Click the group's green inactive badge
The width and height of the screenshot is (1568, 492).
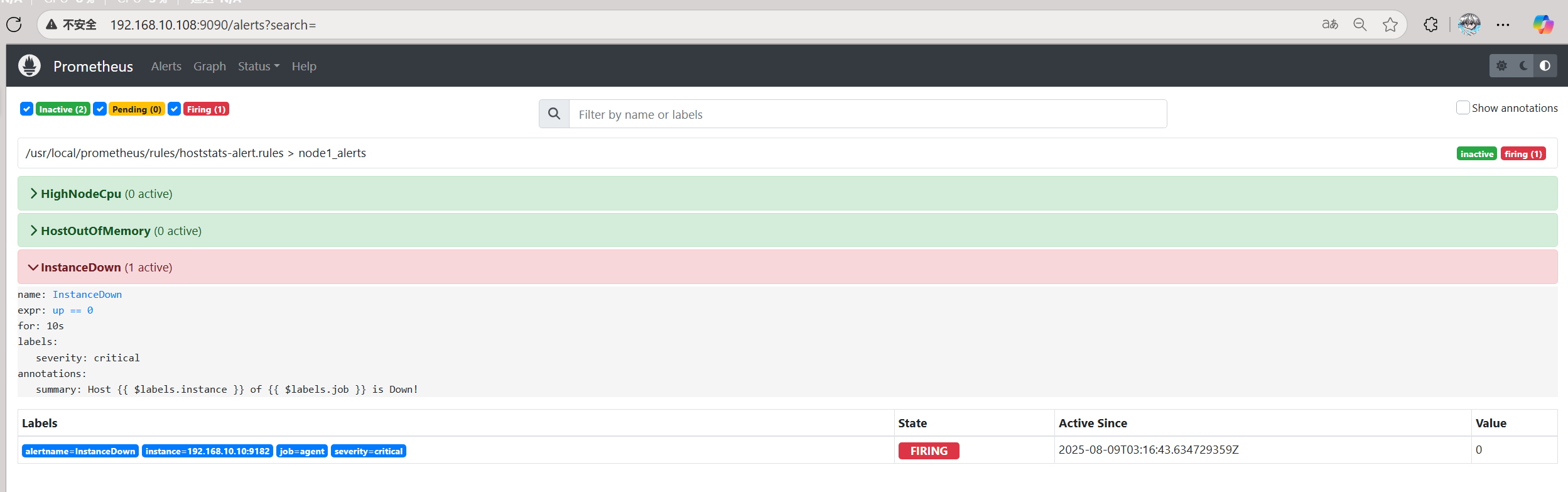(x=1477, y=154)
